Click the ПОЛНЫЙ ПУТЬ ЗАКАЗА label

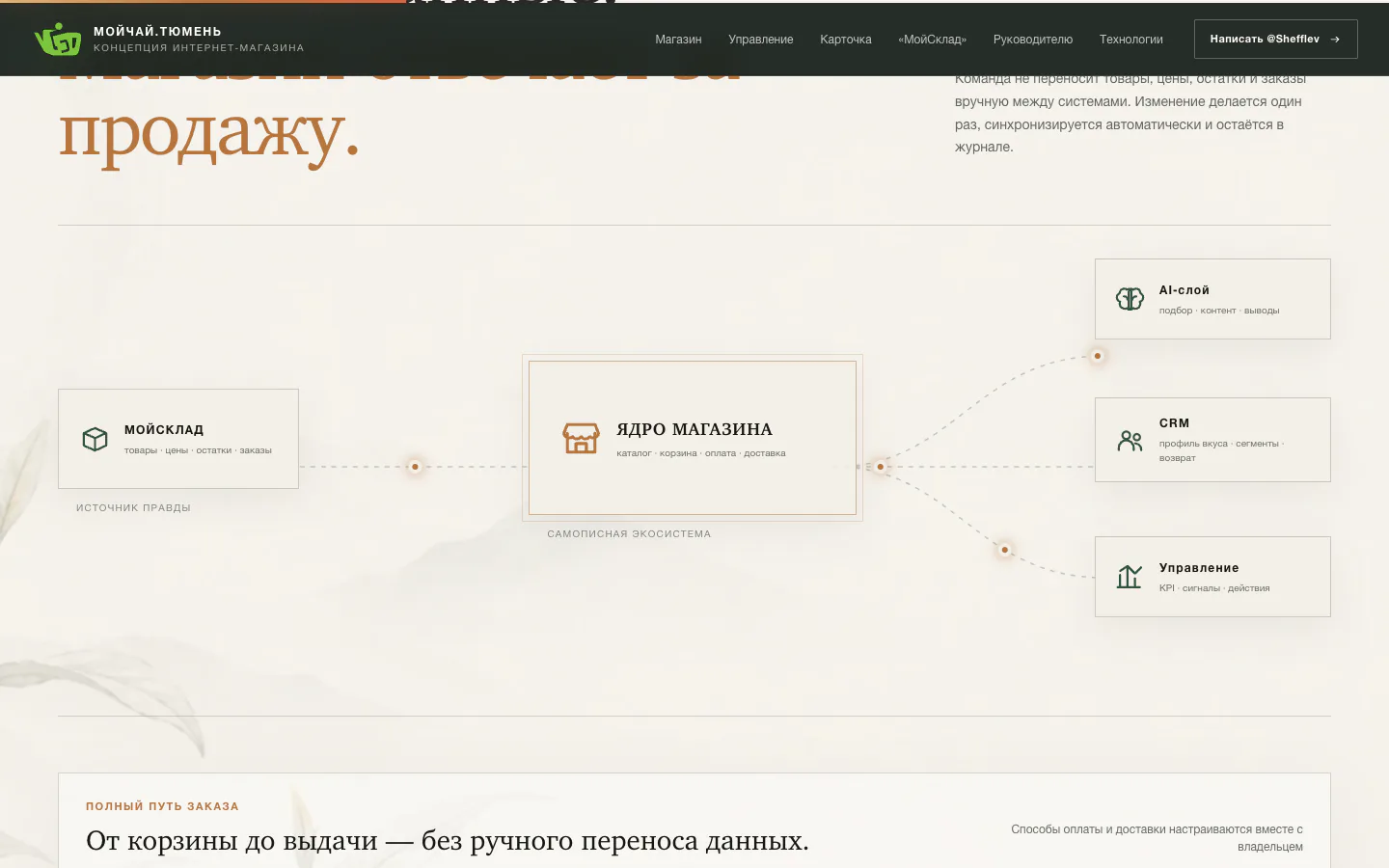pyautogui.click(x=162, y=806)
